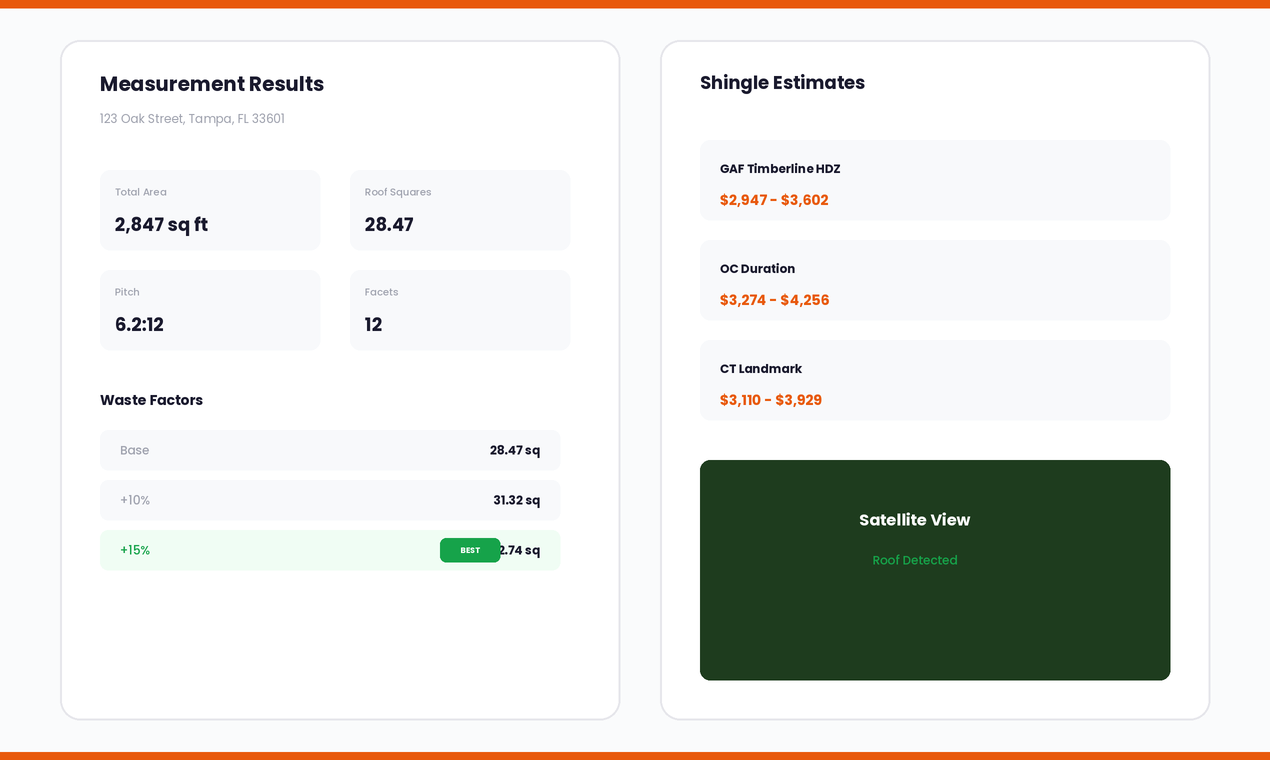
Task: Select the CT Landmark estimate card
Action: pyautogui.click(x=935, y=380)
